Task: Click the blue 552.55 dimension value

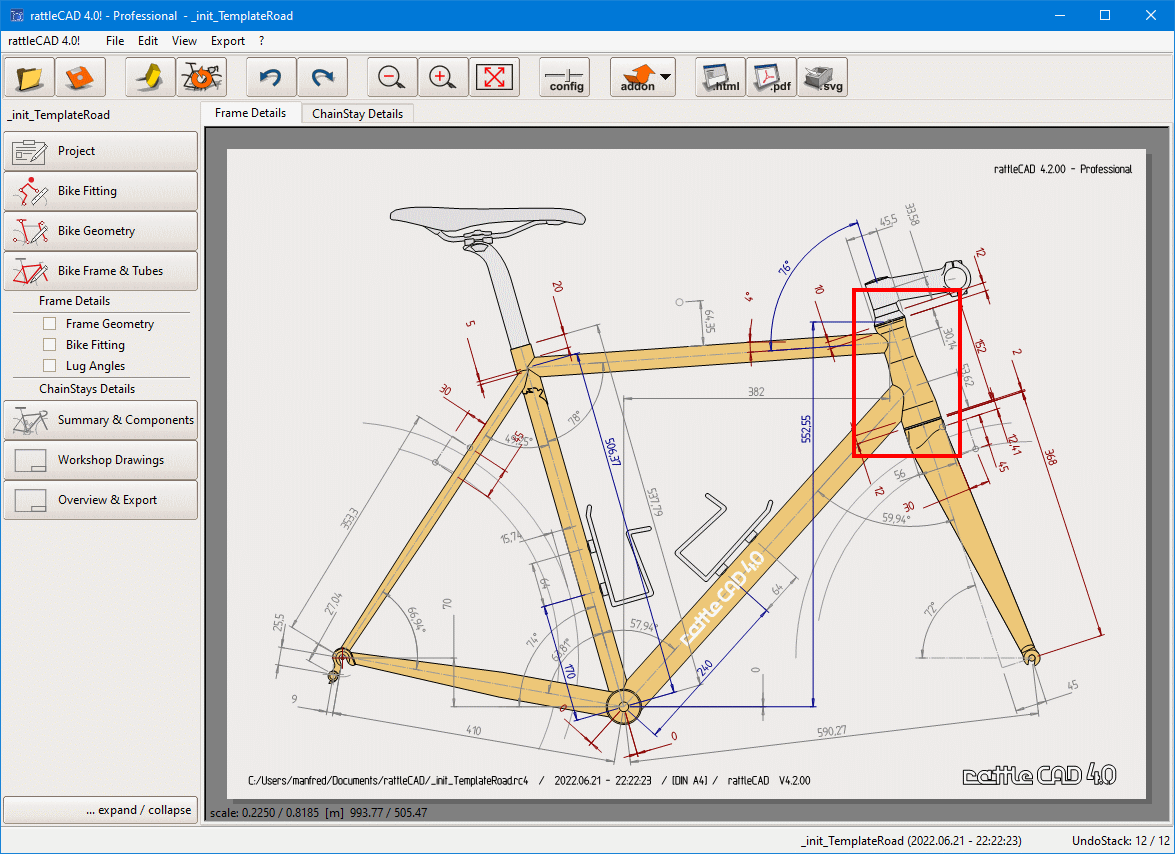Action: tap(806, 428)
